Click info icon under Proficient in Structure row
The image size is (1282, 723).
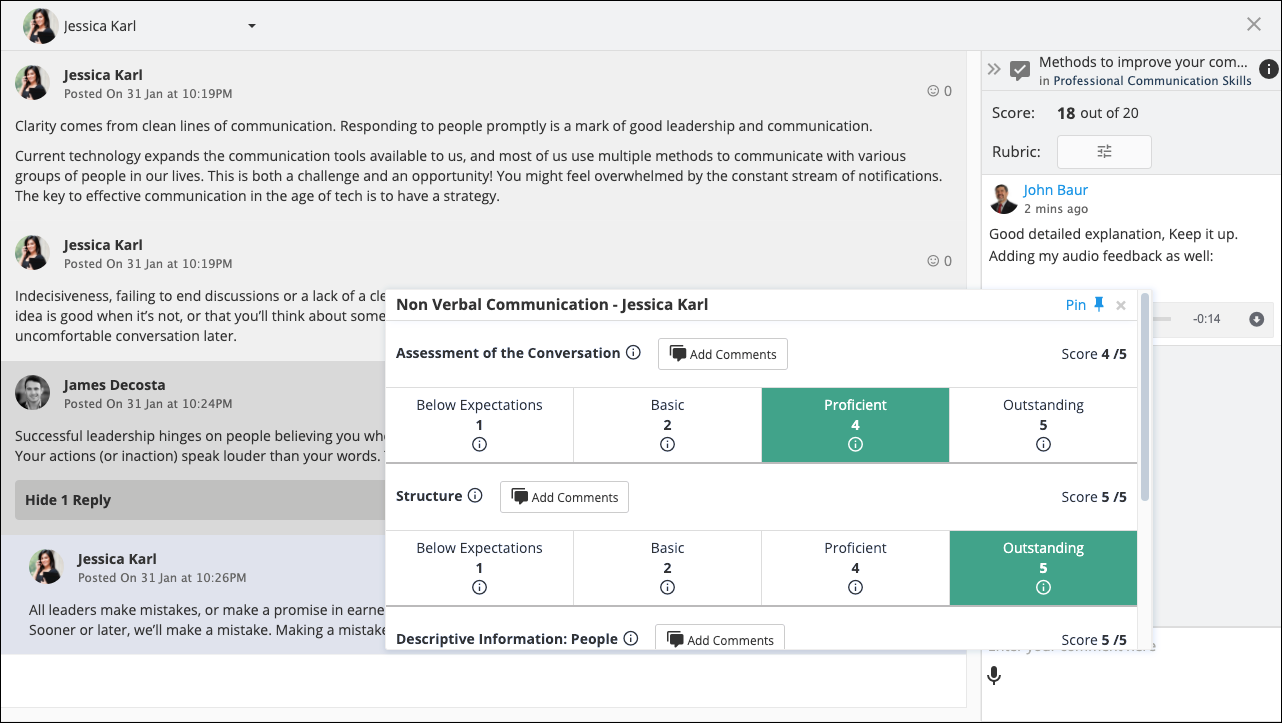tap(855, 588)
